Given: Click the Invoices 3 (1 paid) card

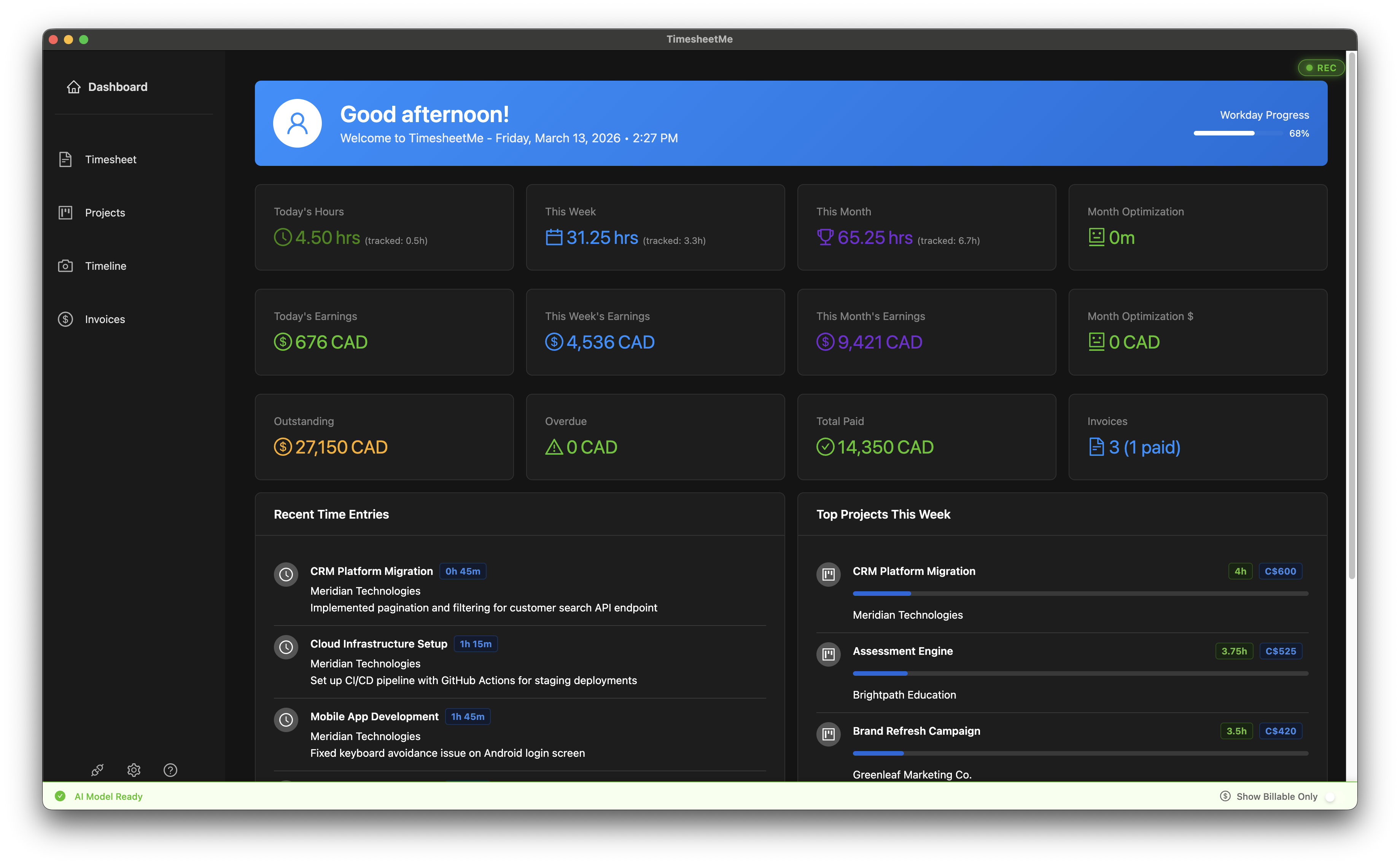Looking at the screenshot, I should point(1197,436).
